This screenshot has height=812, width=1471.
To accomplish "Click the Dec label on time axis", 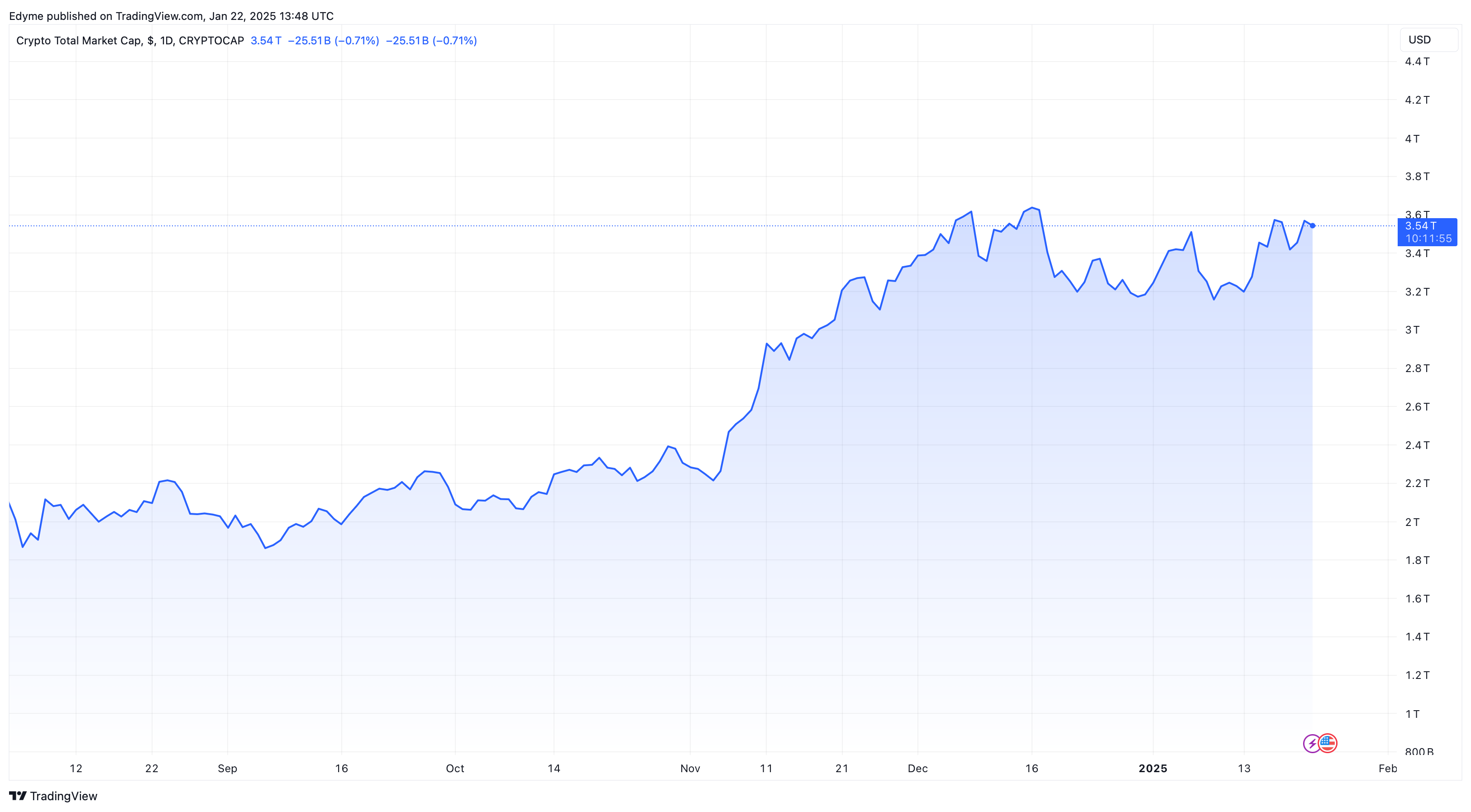I will pos(918,769).
